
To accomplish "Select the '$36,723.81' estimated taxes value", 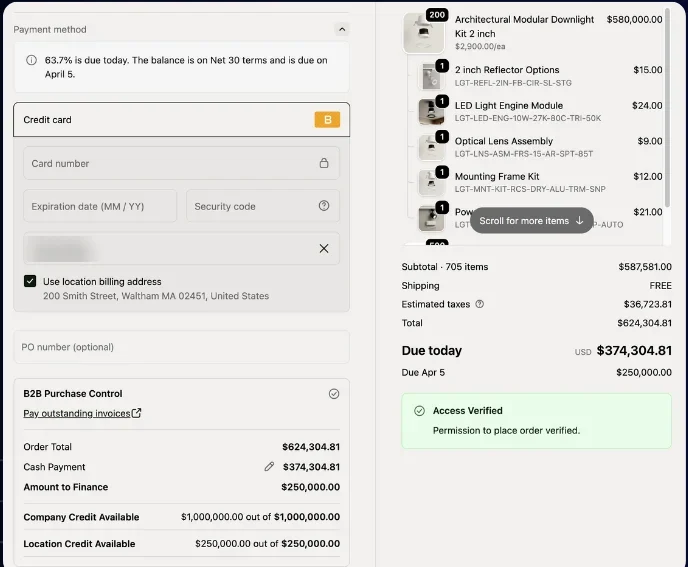I will tap(648, 304).
